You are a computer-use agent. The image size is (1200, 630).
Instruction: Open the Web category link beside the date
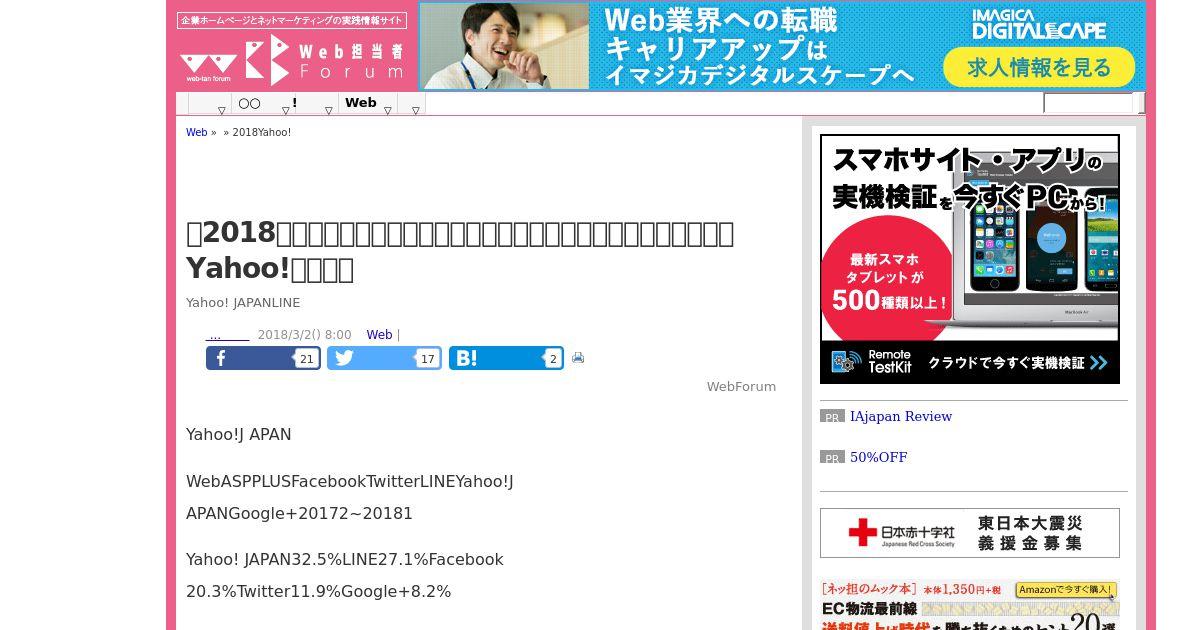(379, 335)
